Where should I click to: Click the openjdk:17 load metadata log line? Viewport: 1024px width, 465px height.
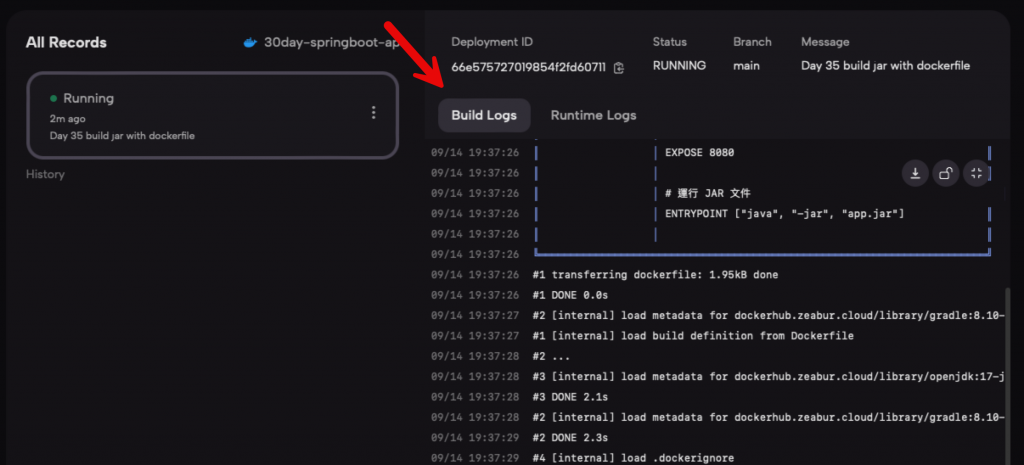(767, 377)
